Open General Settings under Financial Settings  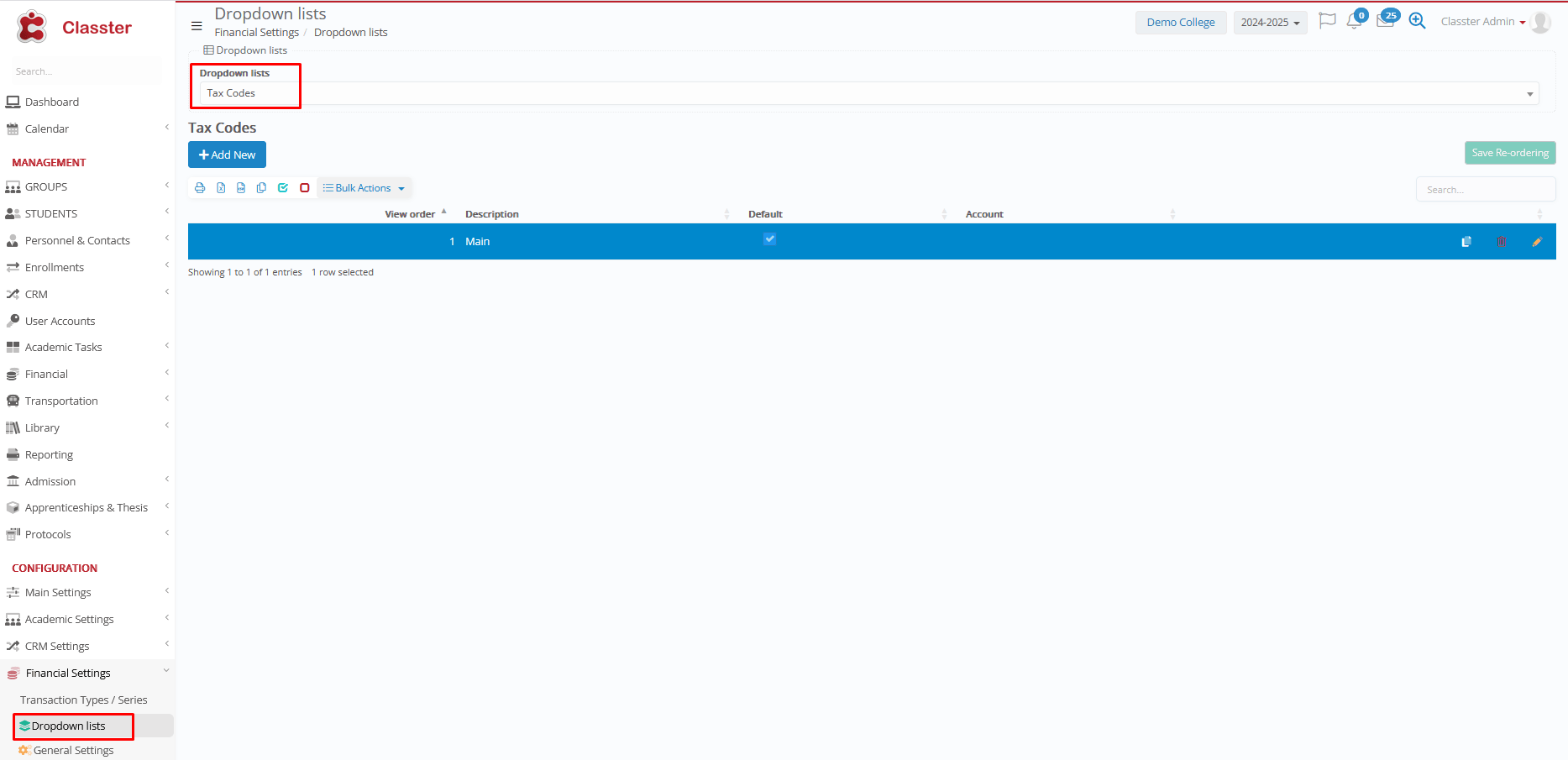pos(74,750)
